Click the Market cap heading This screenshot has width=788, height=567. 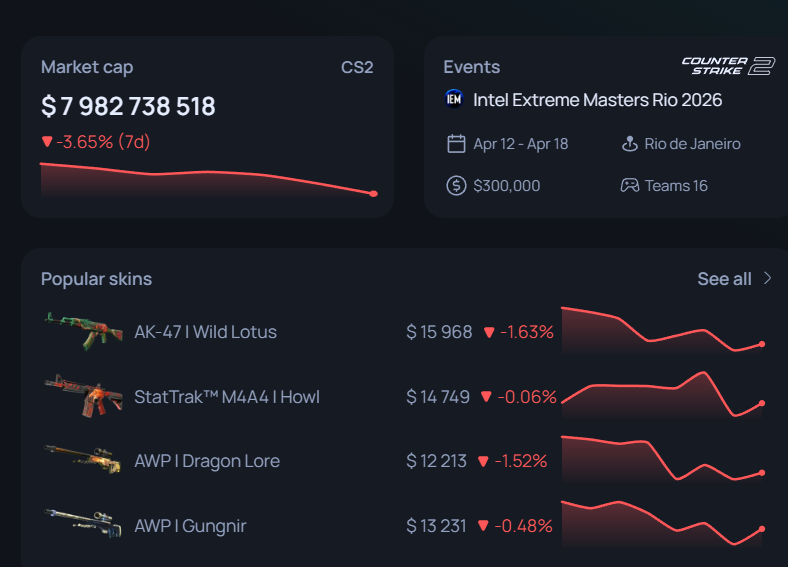[x=87, y=67]
